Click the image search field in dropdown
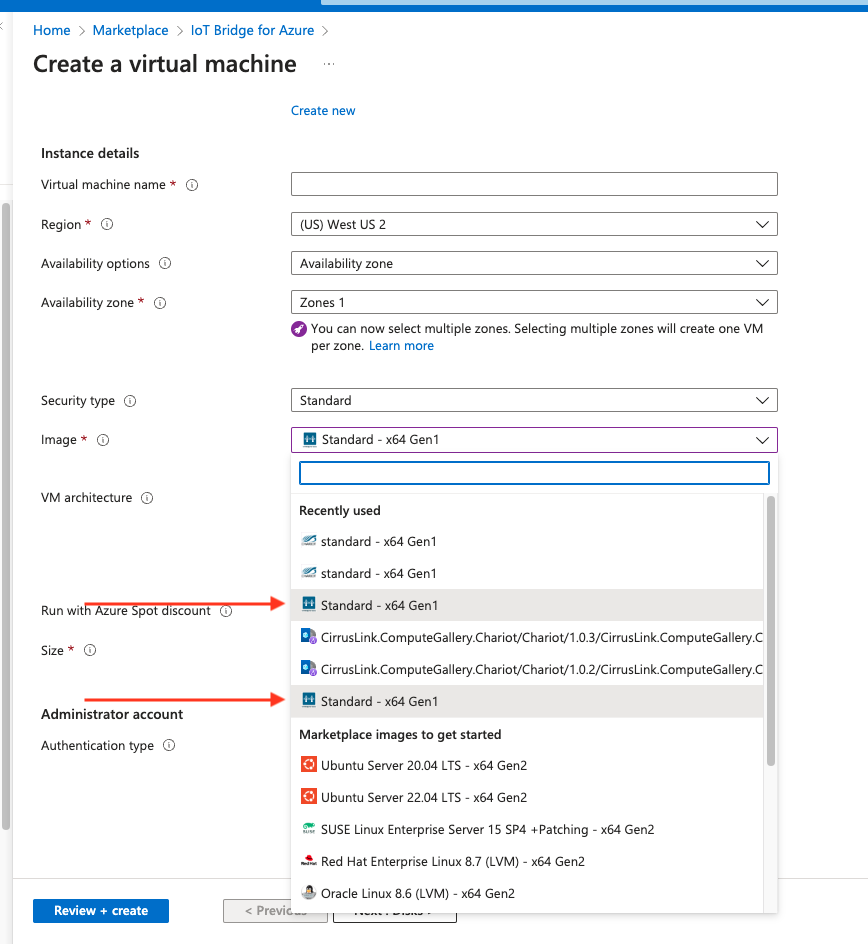Screen dimensions: 868x944 533,473
